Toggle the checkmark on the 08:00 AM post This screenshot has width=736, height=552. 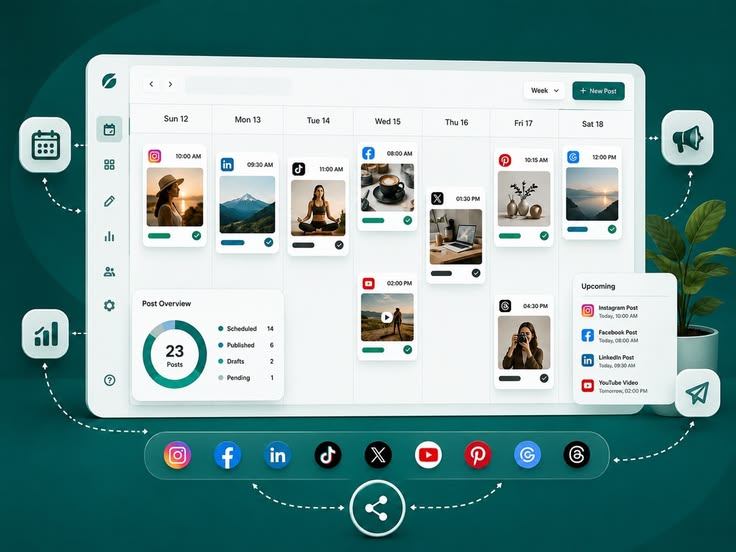pos(408,220)
